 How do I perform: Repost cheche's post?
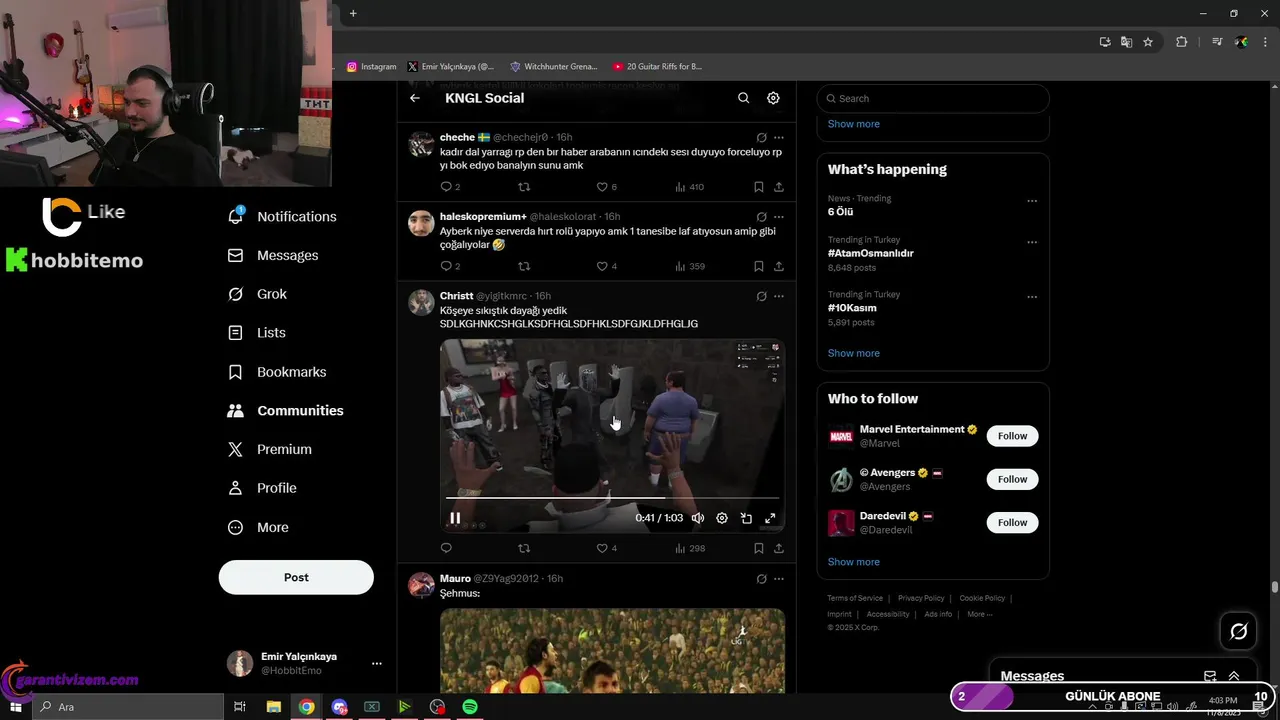tap(524, 187)
